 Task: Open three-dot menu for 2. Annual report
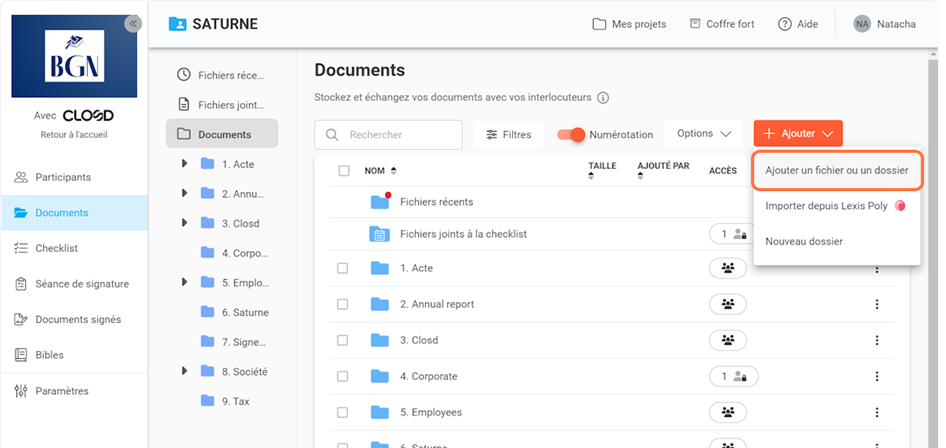coord(877,304)
